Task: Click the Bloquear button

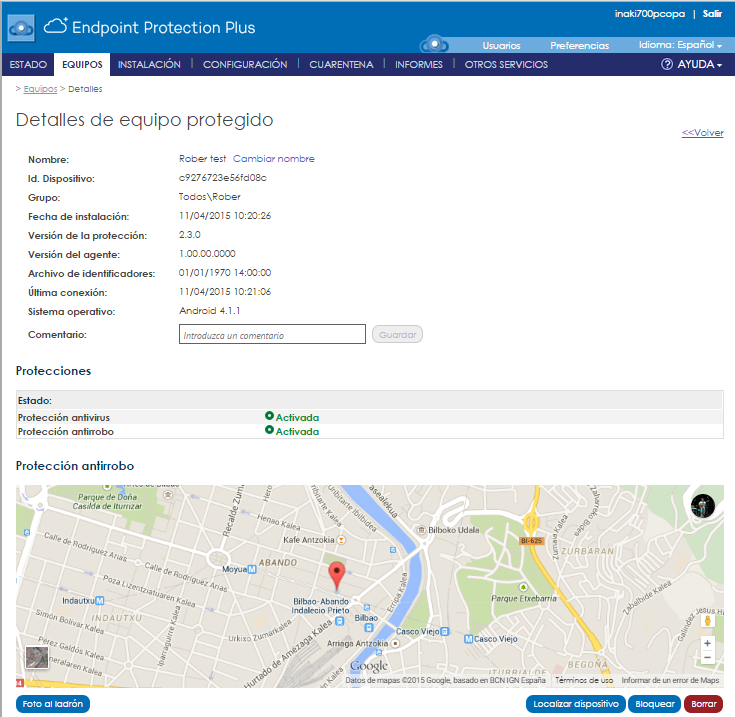Action: coord(655,704)
